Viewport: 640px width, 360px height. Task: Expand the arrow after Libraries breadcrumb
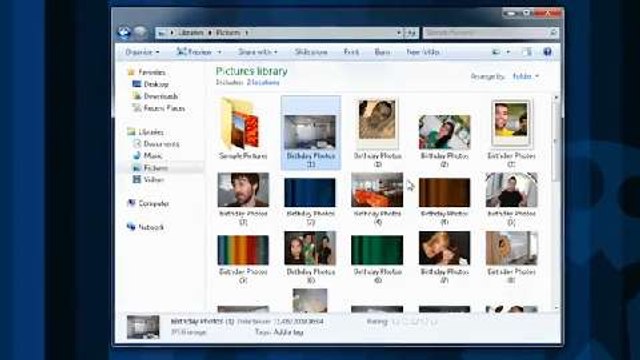[x=210, y=33]
